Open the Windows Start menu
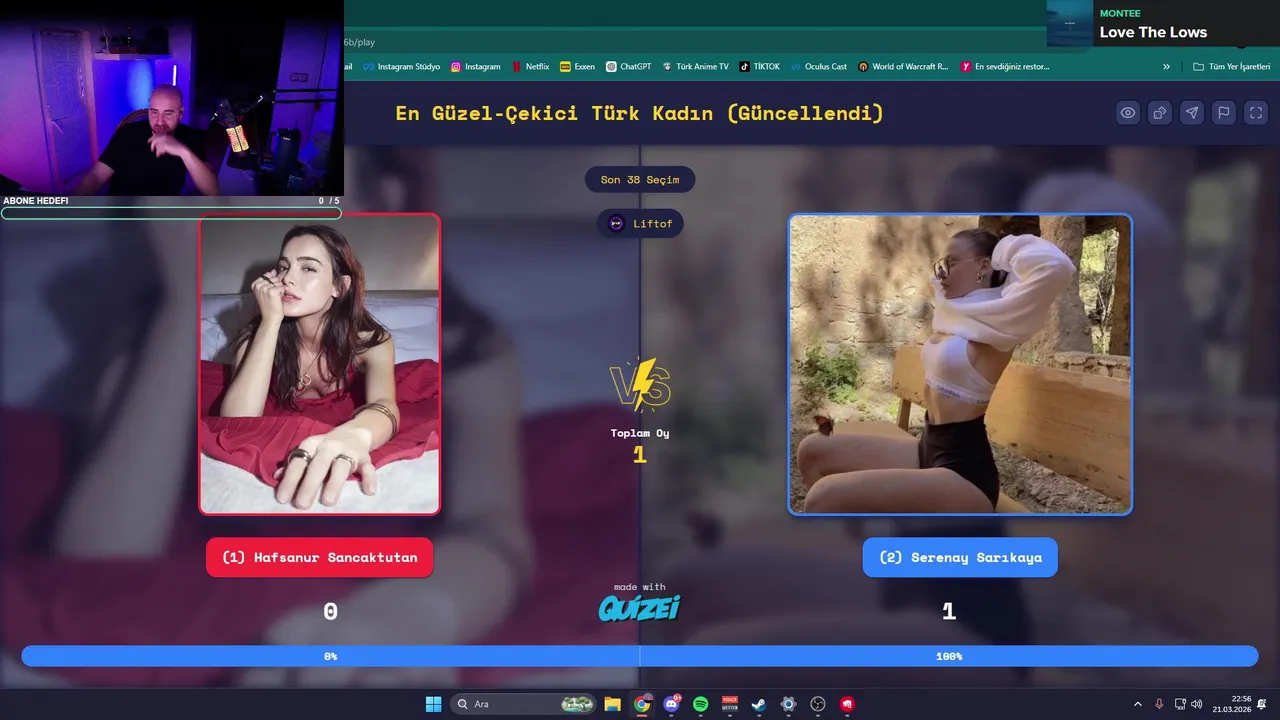The width and height of the screenshot is (1280, 720). (433, 704)
